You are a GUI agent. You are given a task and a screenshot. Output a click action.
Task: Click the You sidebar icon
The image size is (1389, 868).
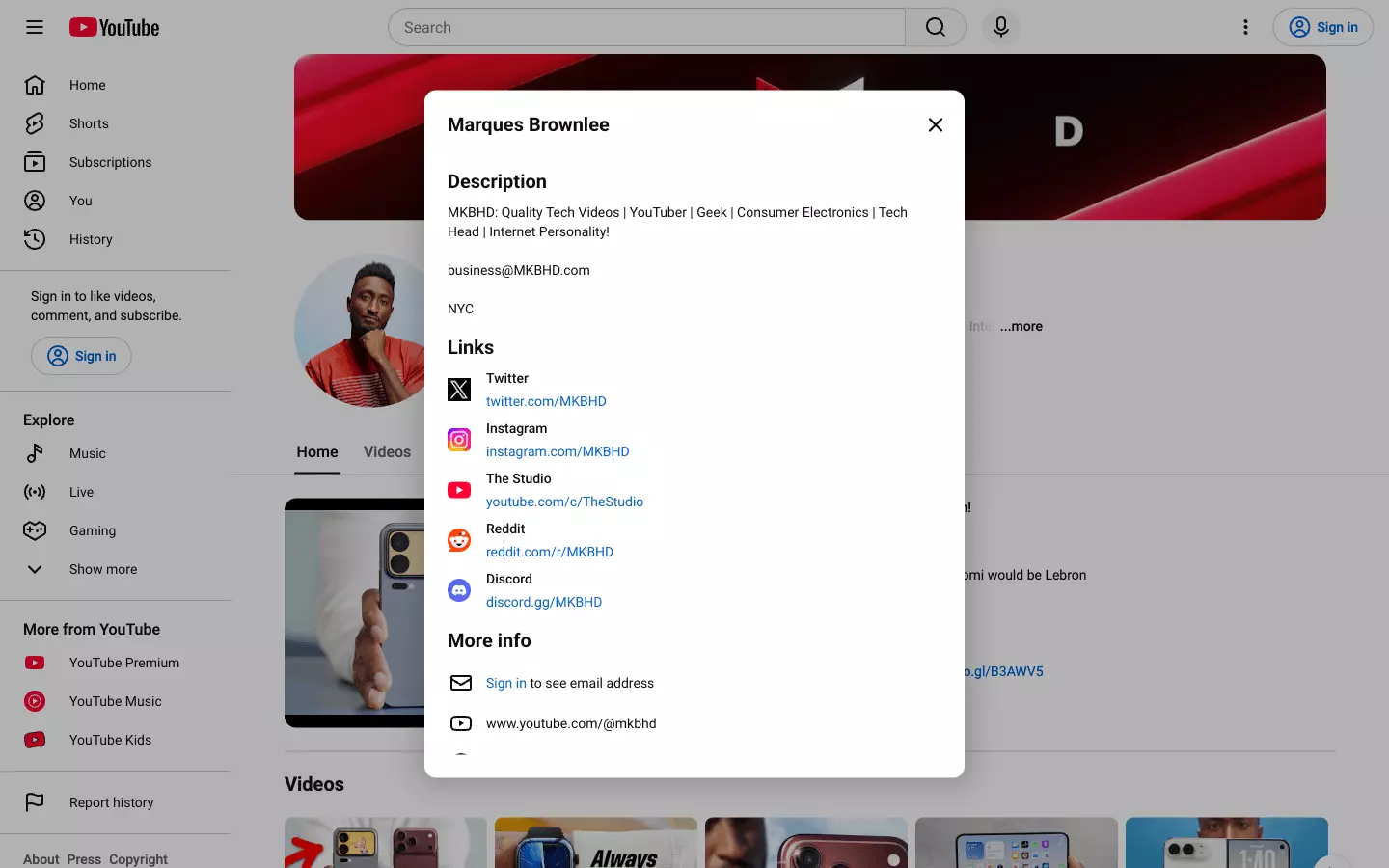coord(35,201)
